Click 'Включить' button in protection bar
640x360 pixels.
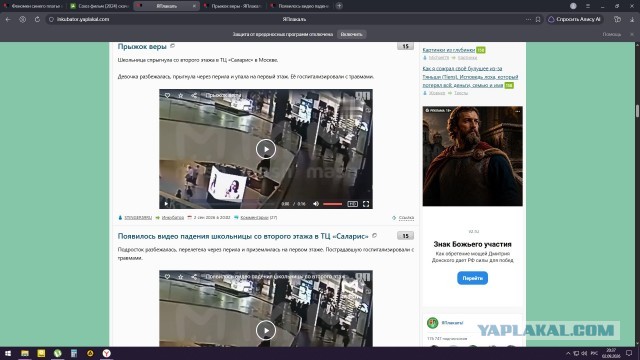coord(351,34)
